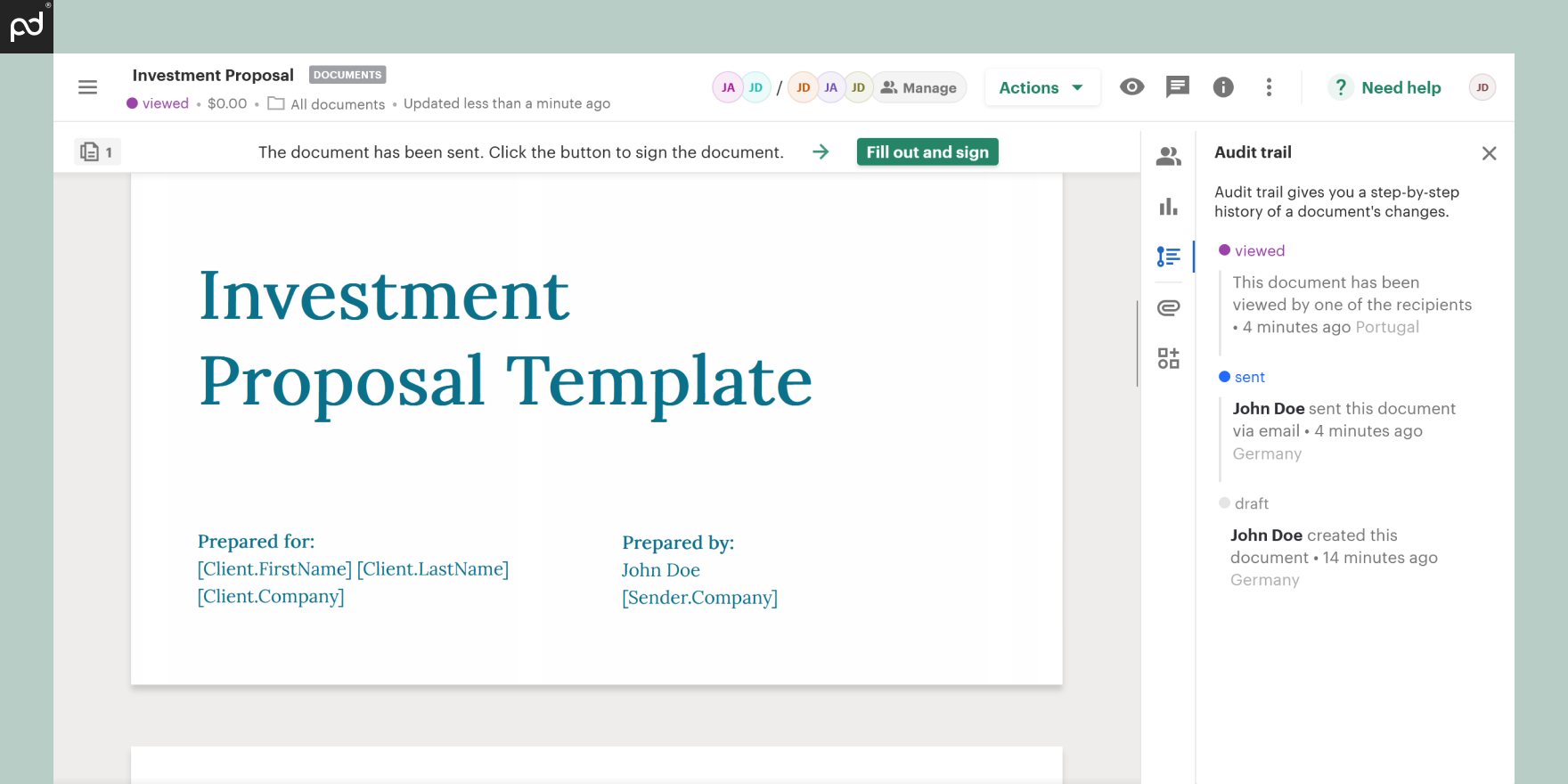
Task: Open document info icon
Action: [x=1223, y=87]
